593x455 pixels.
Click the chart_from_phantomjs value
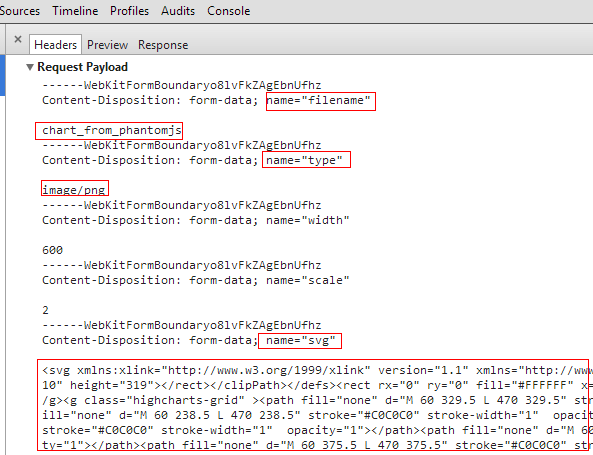point(112,130)
